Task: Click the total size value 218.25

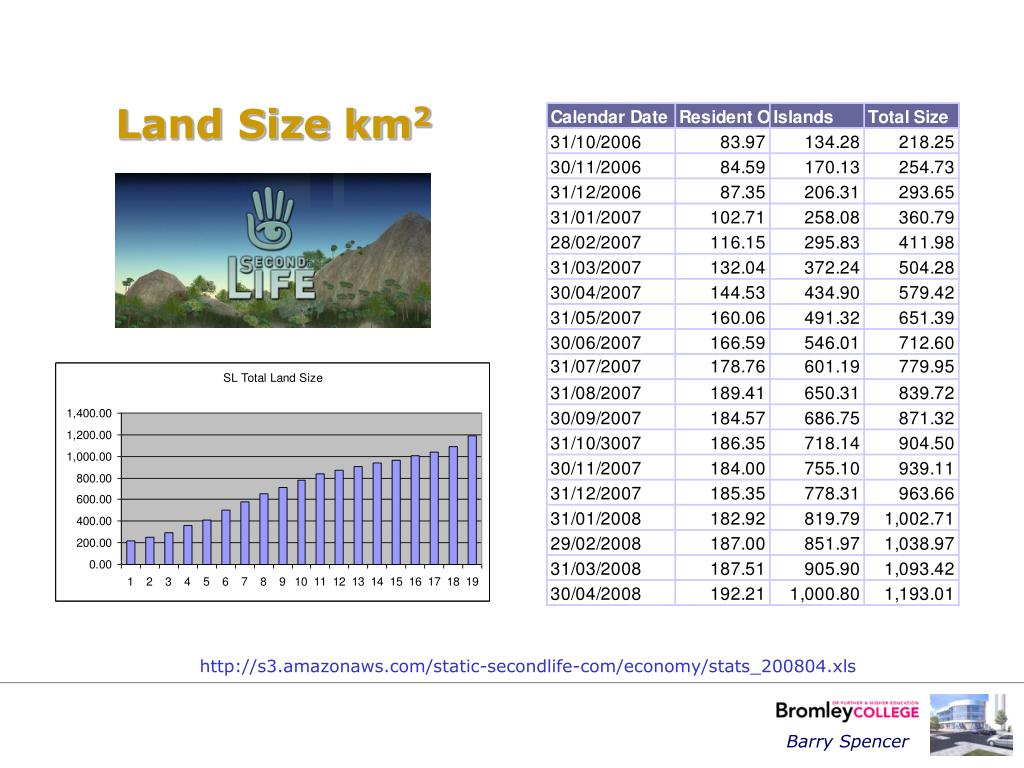Action: (x=926, y=142)
